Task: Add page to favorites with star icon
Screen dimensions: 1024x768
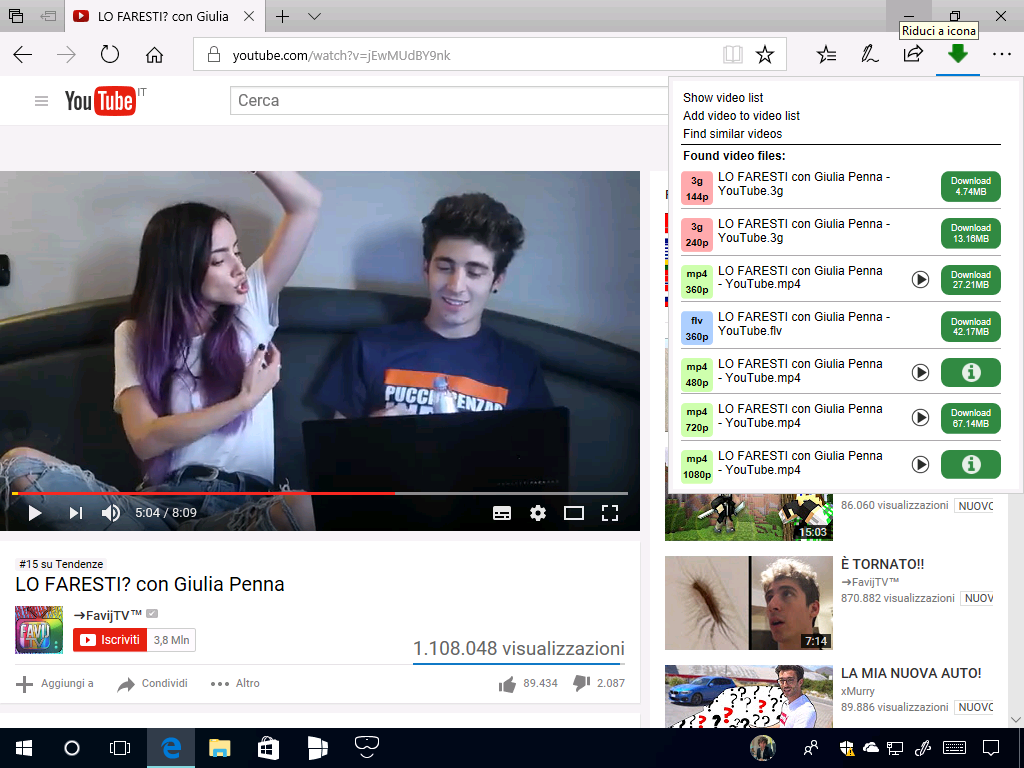Action: tap(765, 55)
